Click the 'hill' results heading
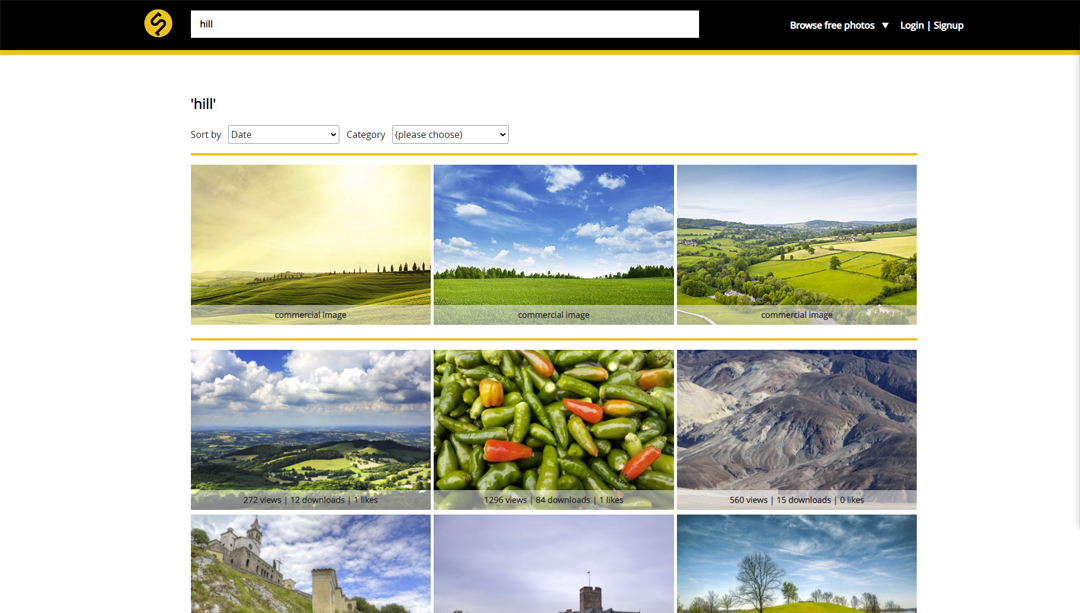Screen dimensions: 1080x613 (203, 104)
